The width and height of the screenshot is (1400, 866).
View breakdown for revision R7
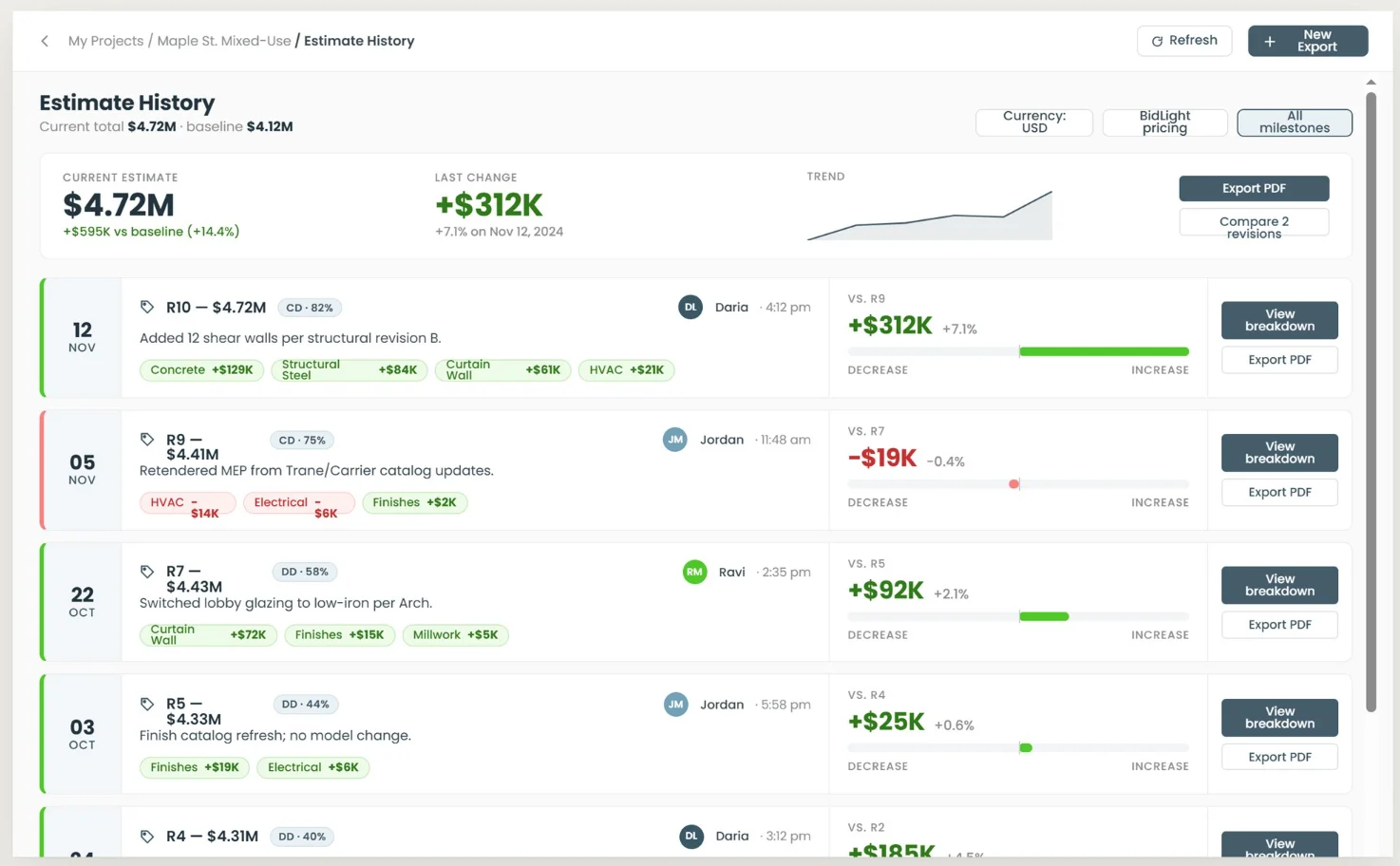point(1279,585)
